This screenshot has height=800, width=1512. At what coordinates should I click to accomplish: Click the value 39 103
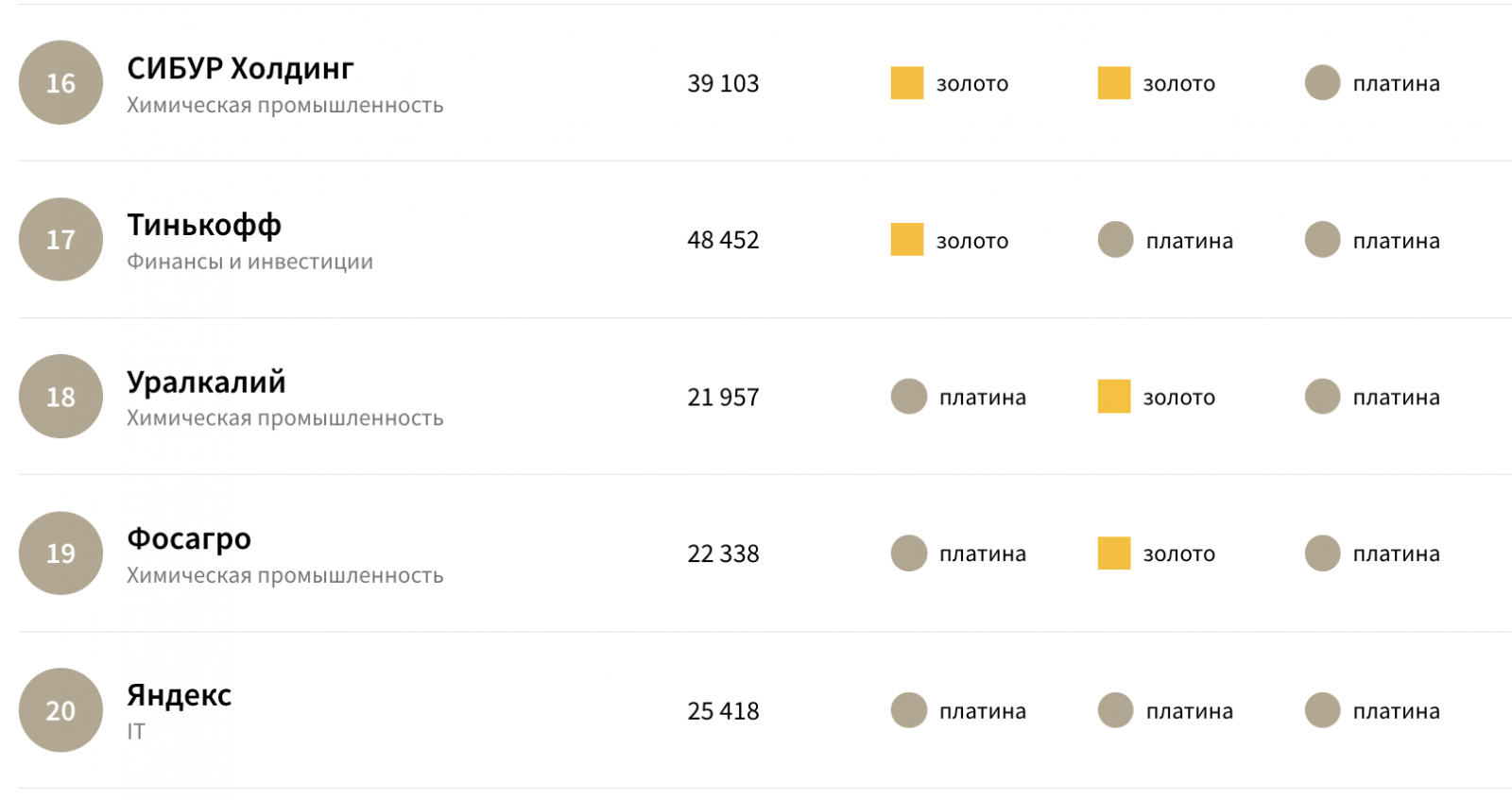723,84
